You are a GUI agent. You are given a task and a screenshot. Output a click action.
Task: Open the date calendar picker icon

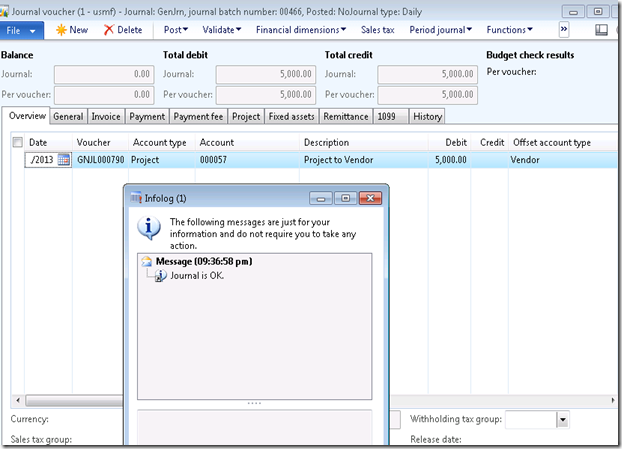click(x=63, y=160)
